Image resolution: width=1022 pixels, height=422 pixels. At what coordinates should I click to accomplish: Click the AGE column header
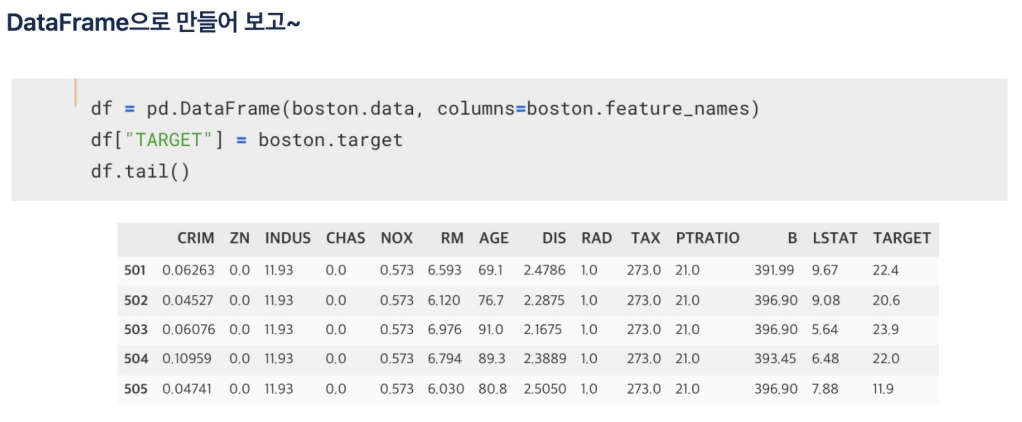(x=493, y=239)
